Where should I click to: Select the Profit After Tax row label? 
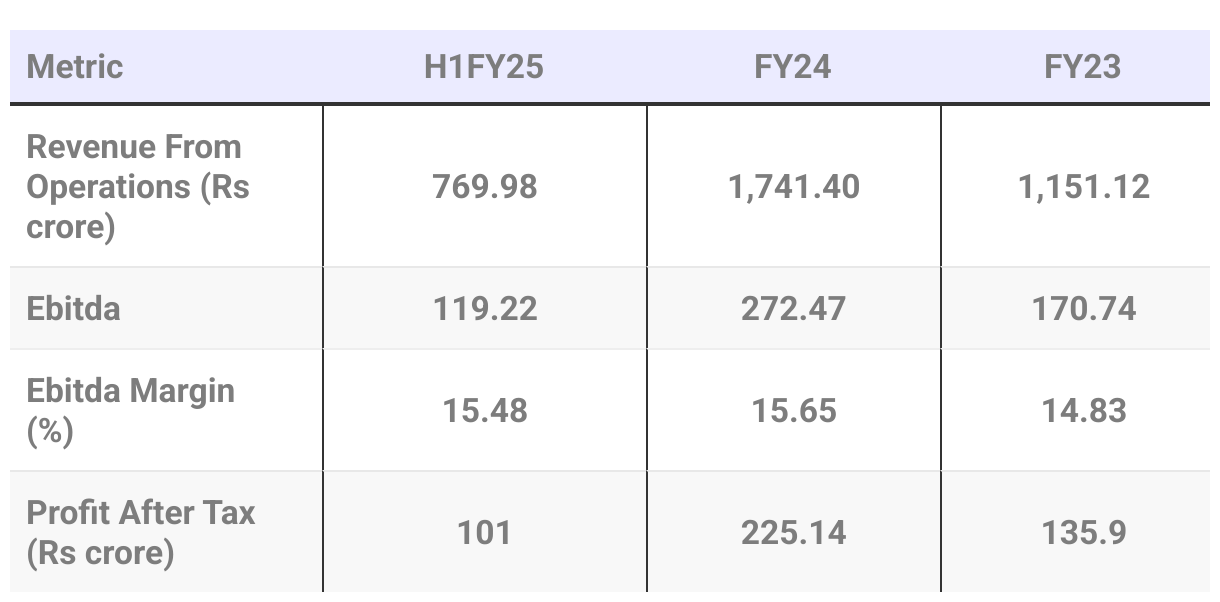141,532
